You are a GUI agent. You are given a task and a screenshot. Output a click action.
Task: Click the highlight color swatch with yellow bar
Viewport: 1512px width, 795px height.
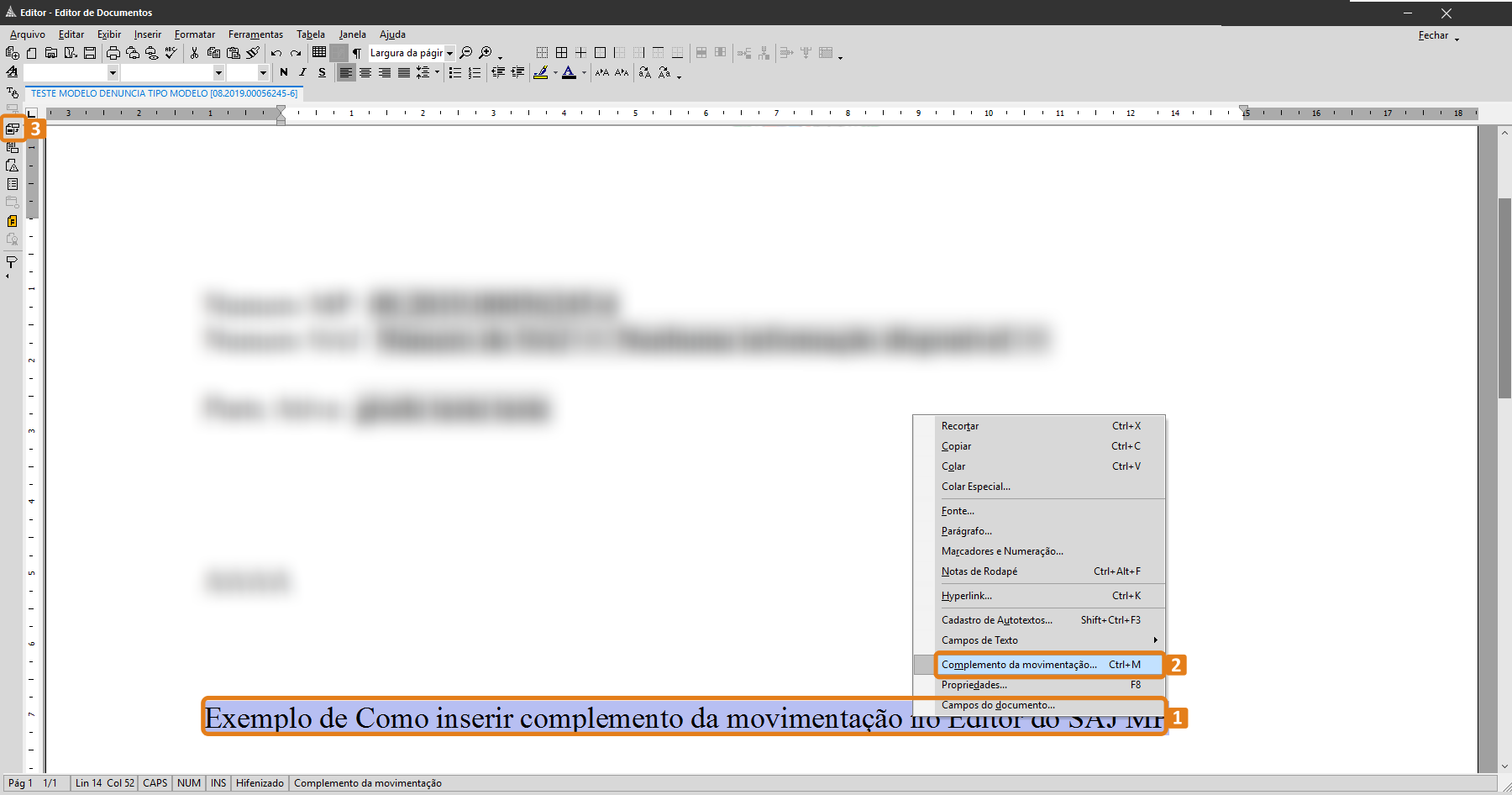coord(542,73)
